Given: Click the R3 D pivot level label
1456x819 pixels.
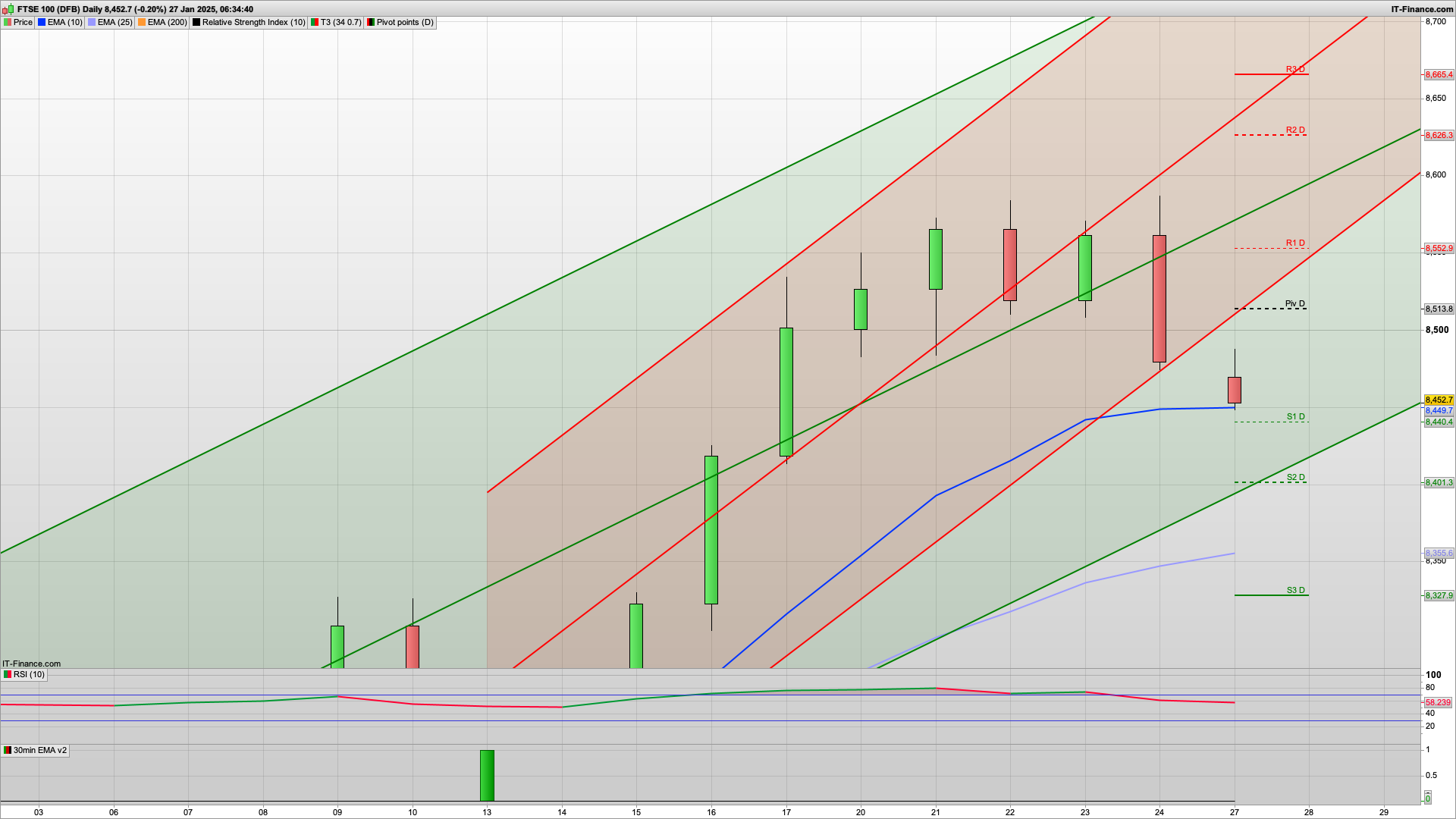Looking at the screenshot, I should (1295, 70).
